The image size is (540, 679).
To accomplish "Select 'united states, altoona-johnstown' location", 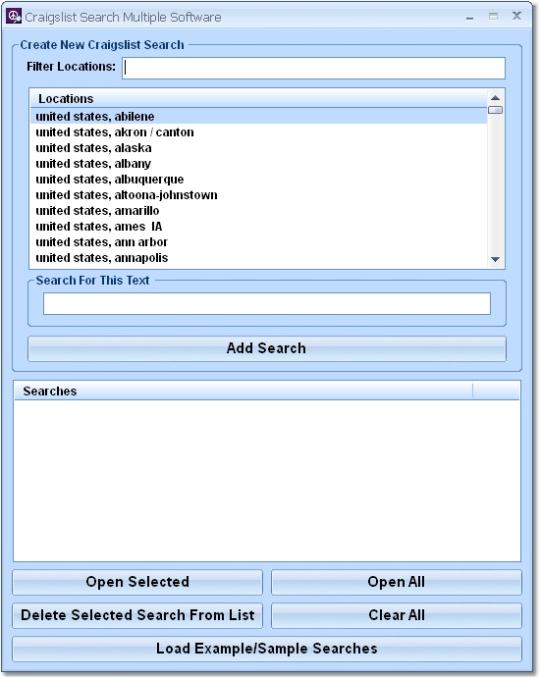I will tap(259, 195).
